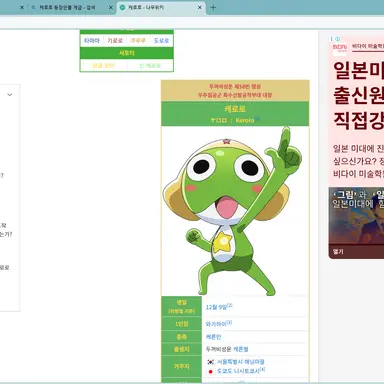Click the 케로로 title in the green infobox header
Screen dimensions: 384x384
tap(235, 109)
